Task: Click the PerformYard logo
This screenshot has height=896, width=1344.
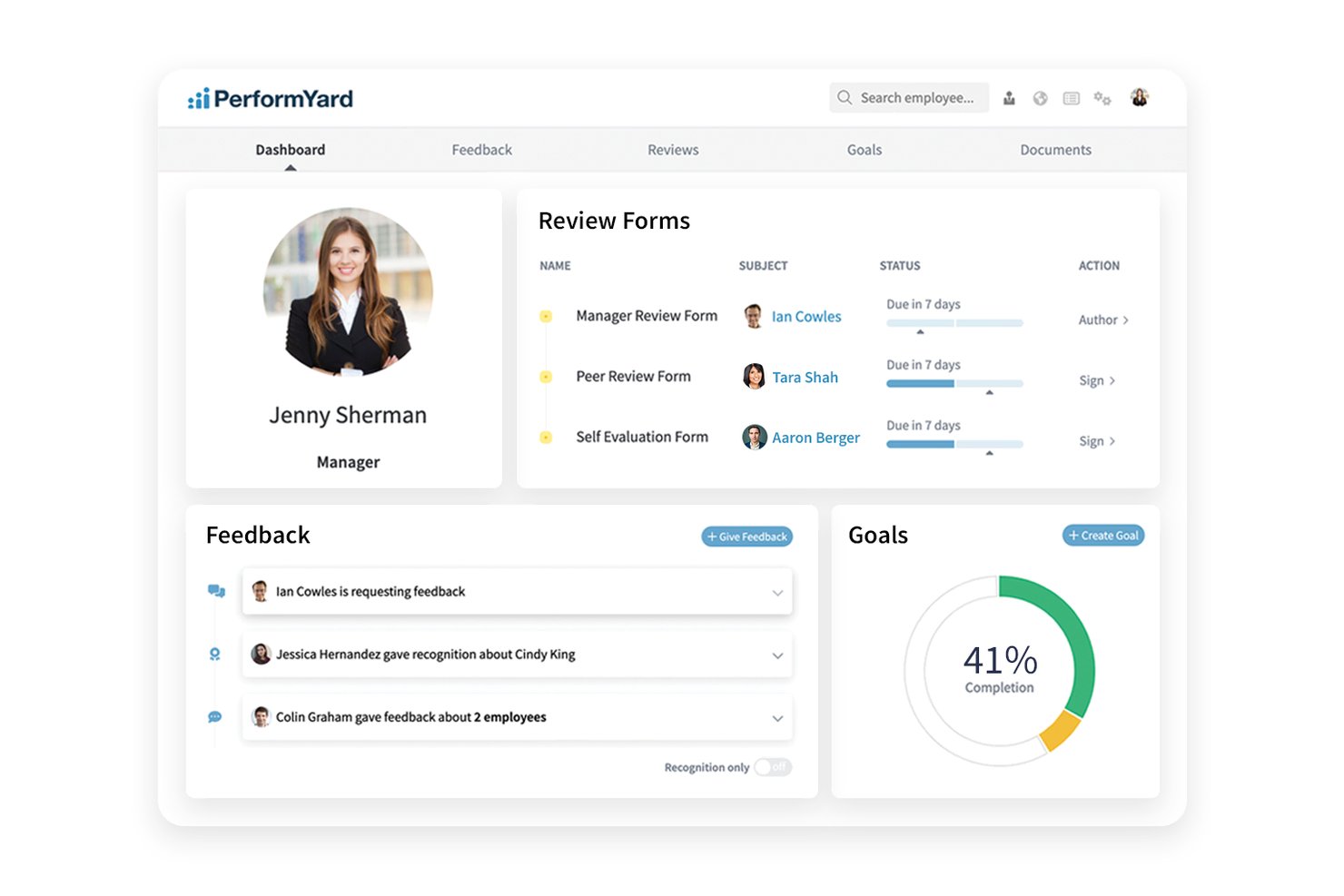Action: (270, 98)
